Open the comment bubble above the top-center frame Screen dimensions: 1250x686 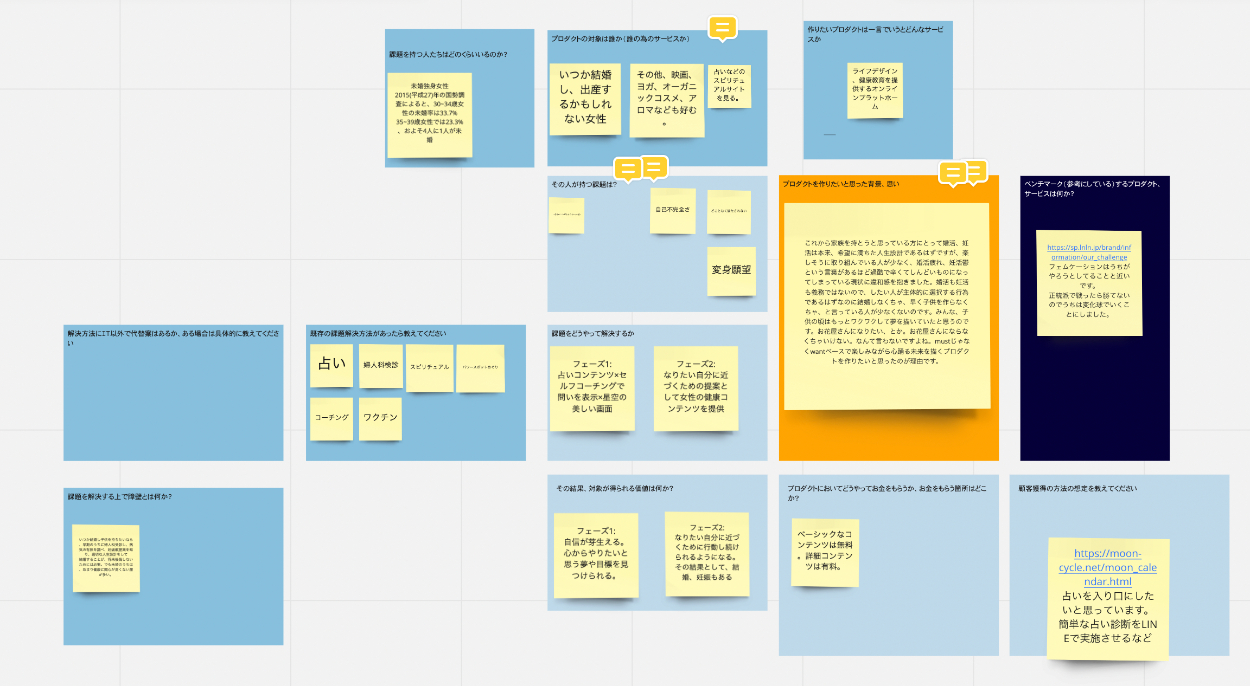(722, 27)
